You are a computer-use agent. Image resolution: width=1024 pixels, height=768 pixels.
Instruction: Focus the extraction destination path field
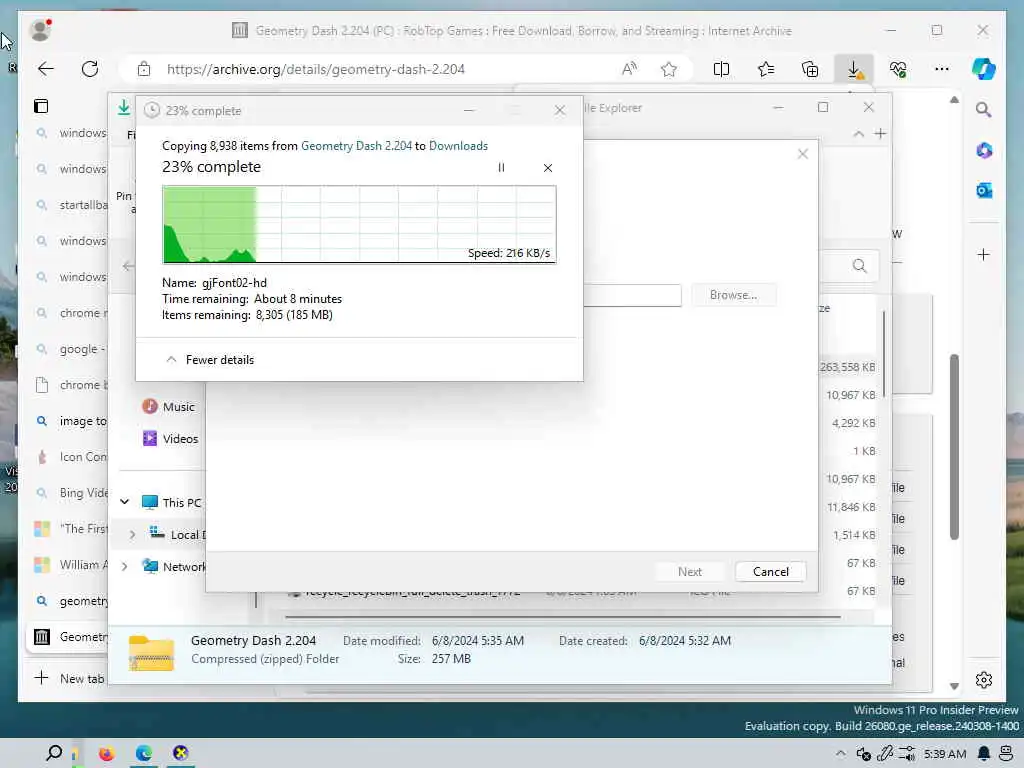click(632, 295)
